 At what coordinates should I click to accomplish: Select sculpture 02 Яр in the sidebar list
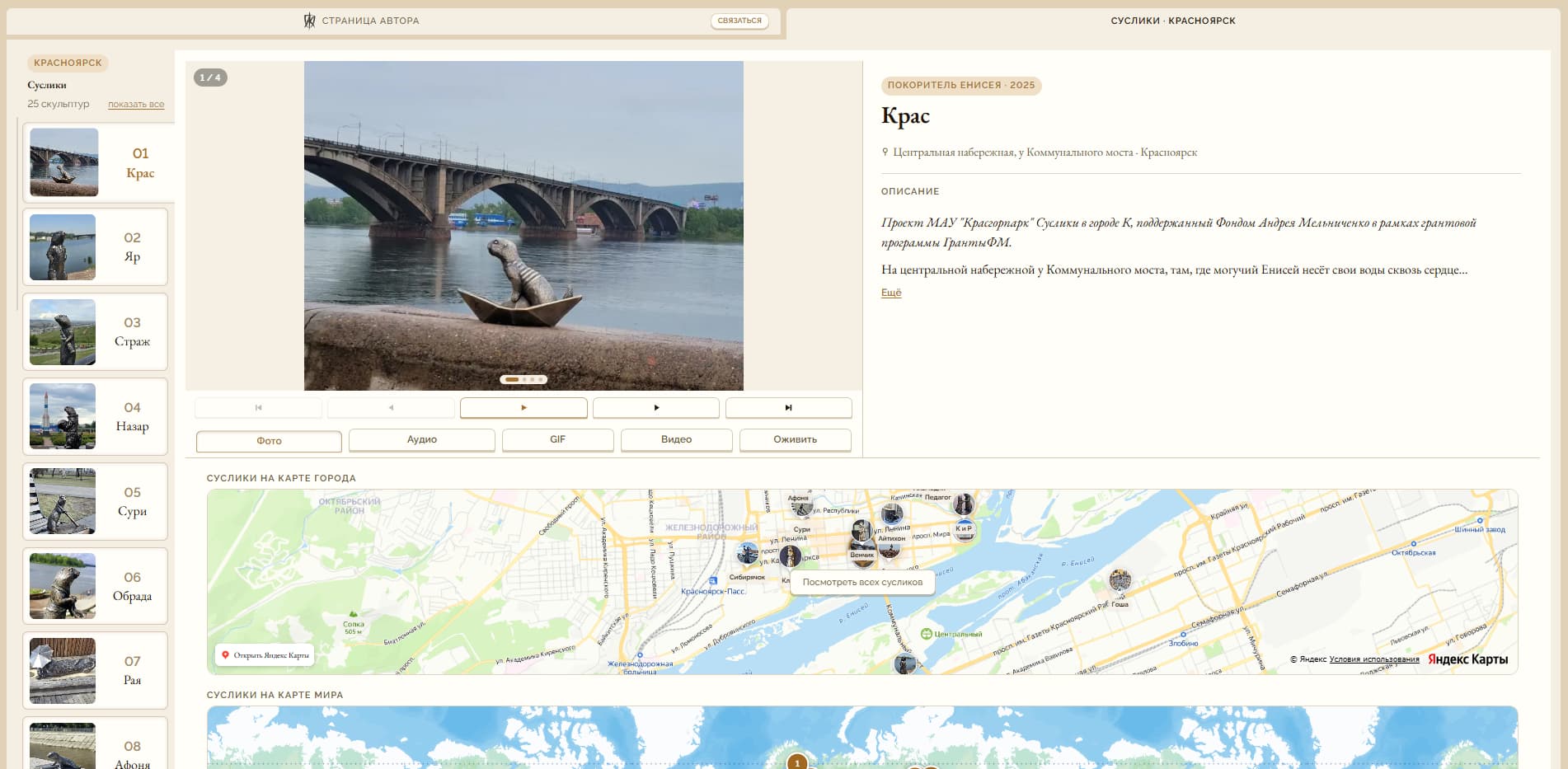click(96, 247)
